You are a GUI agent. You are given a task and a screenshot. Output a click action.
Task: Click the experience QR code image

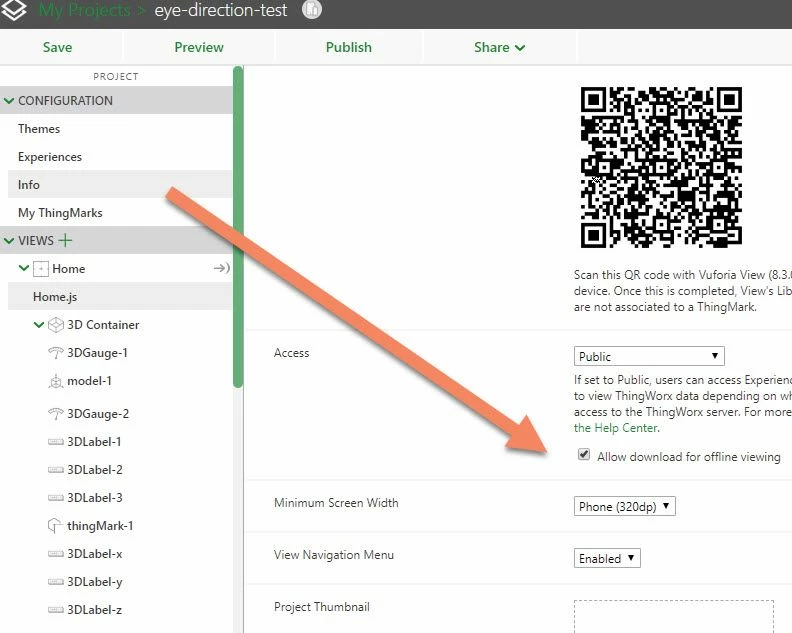tap(661, 167)
